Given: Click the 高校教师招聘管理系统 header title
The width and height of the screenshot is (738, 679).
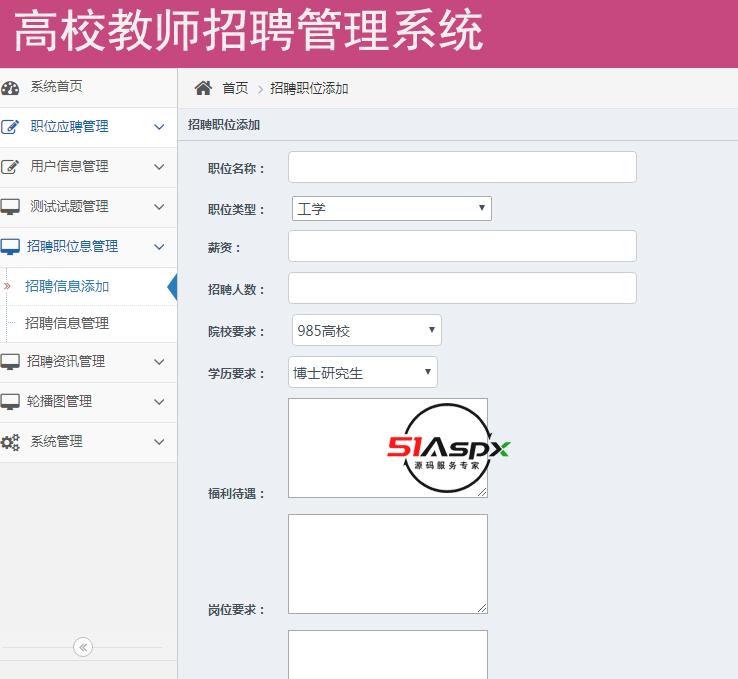Looking at the screenshot, I should pyautogui.click(x=249, y=31).
